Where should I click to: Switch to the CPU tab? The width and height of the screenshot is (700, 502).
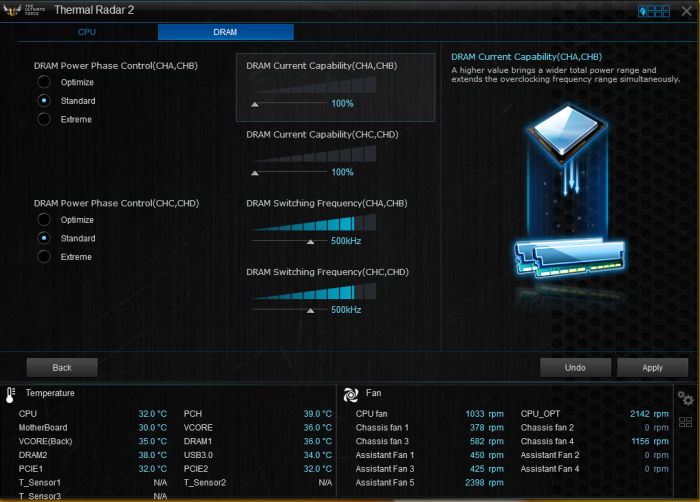87,32
